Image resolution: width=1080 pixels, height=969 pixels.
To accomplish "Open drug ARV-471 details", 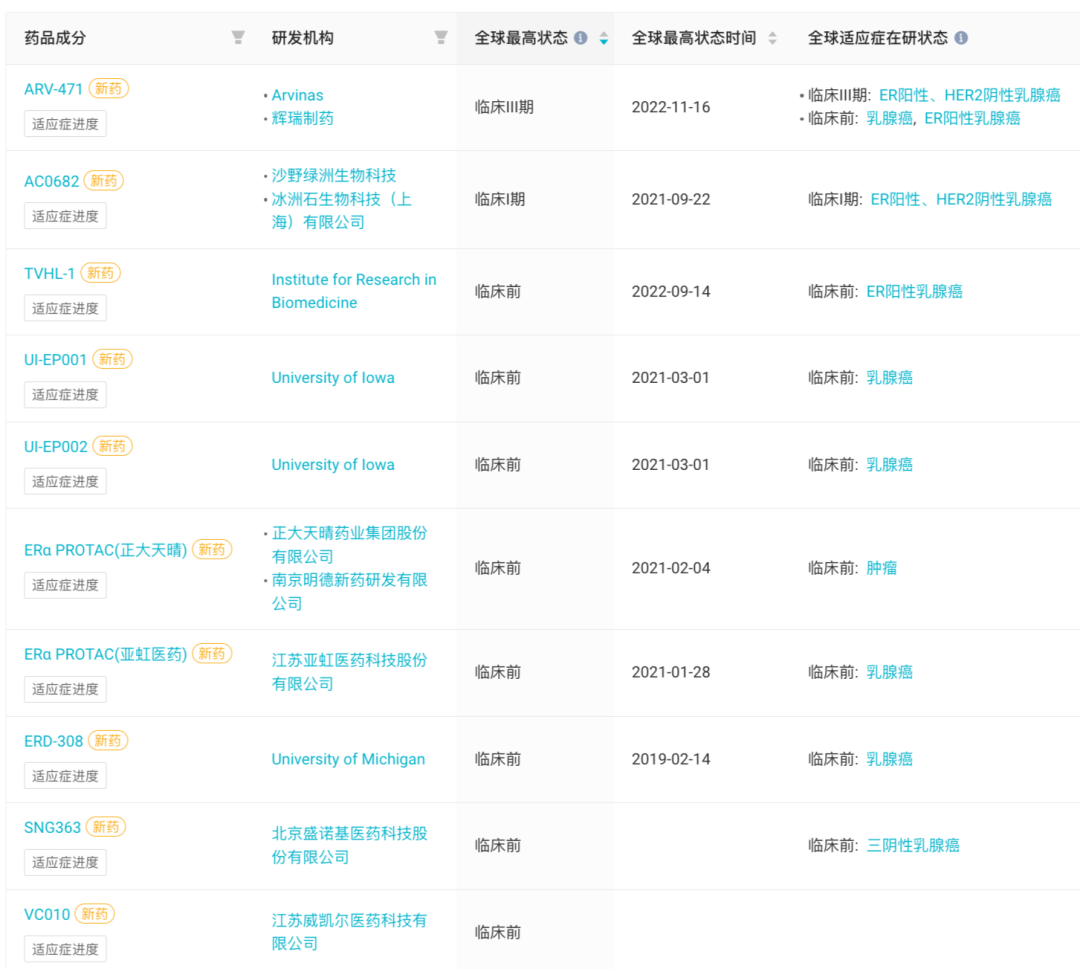I will (53, 89).
